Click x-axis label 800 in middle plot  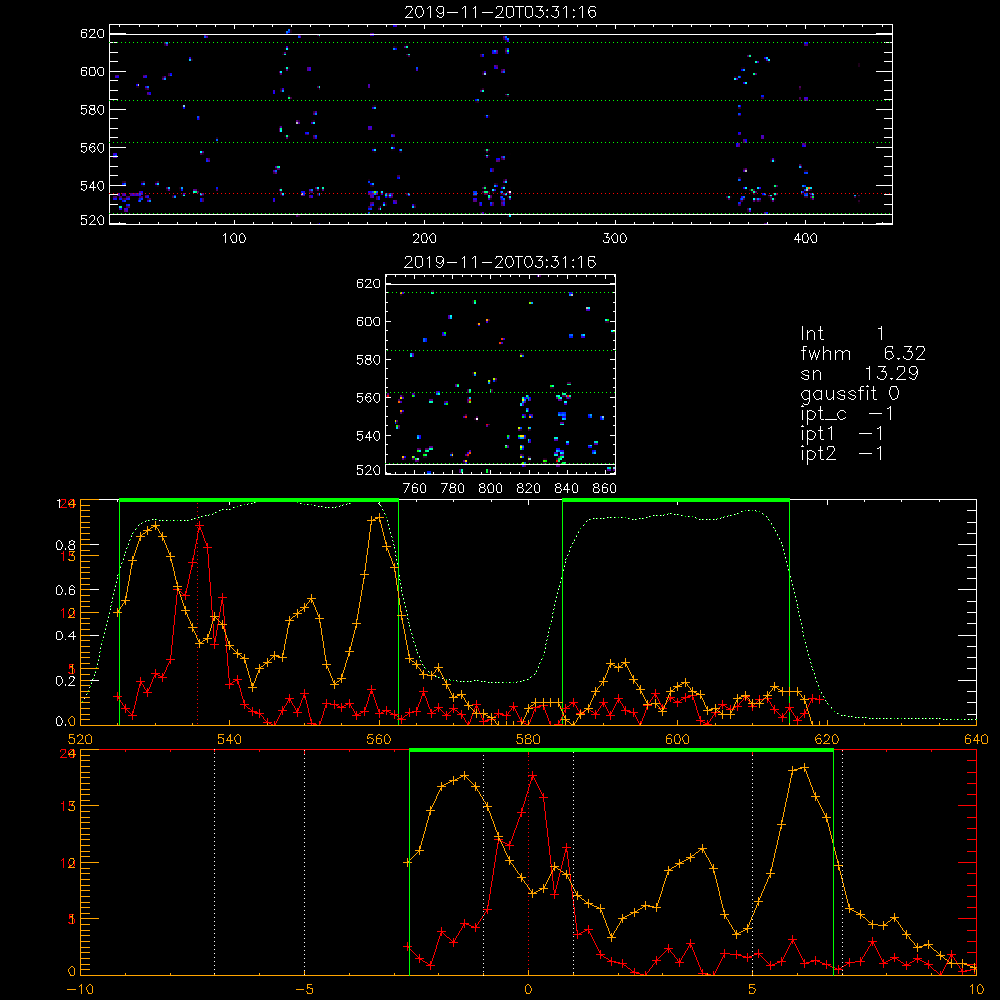pos(490,489)
